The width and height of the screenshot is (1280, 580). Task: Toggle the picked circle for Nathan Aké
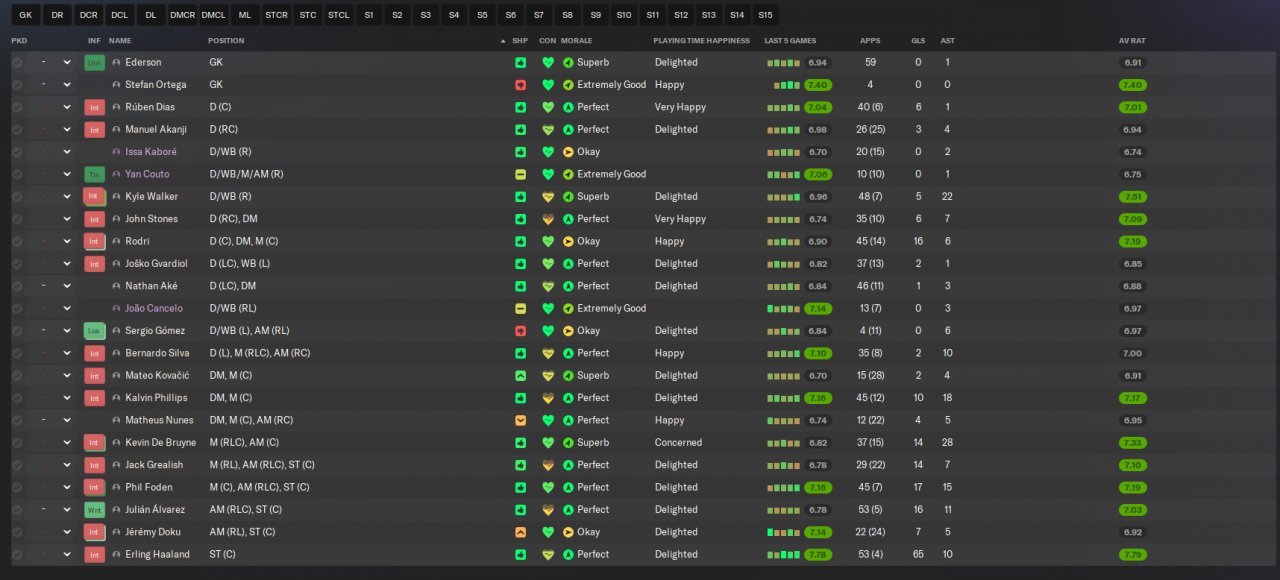click(x=17, y=286)
